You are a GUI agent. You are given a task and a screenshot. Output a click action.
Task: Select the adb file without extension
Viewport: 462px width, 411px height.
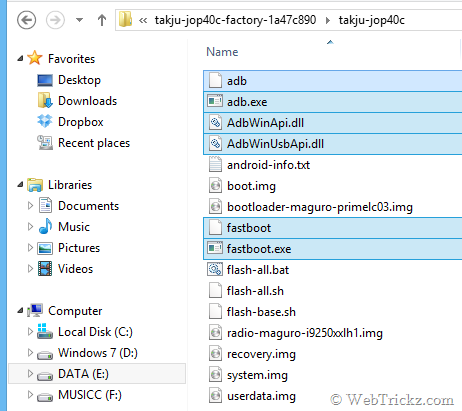333,81
